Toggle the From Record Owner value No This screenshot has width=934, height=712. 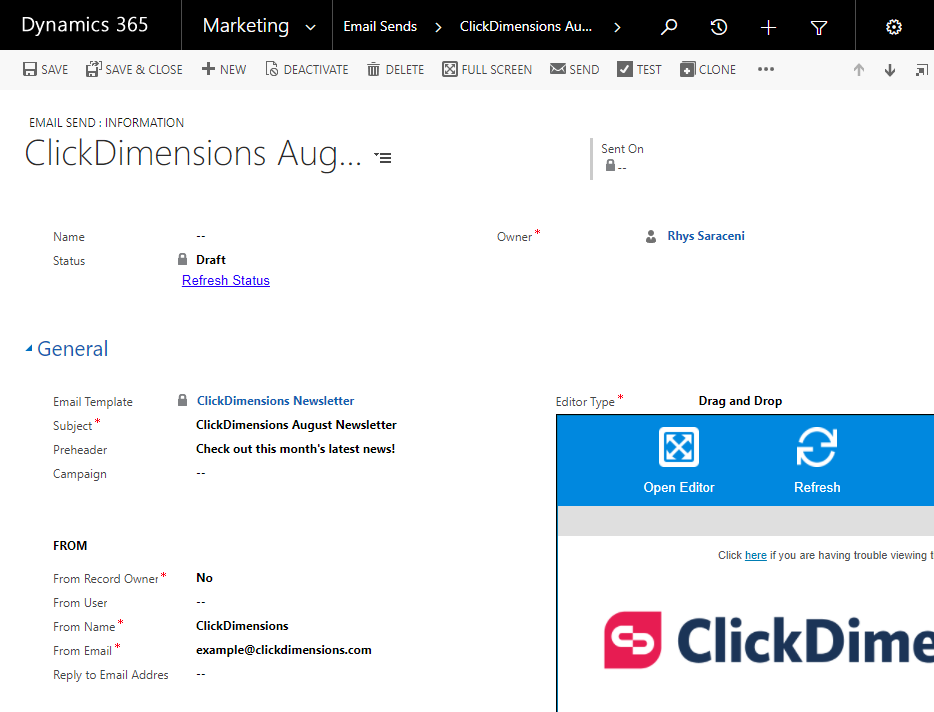204,578
